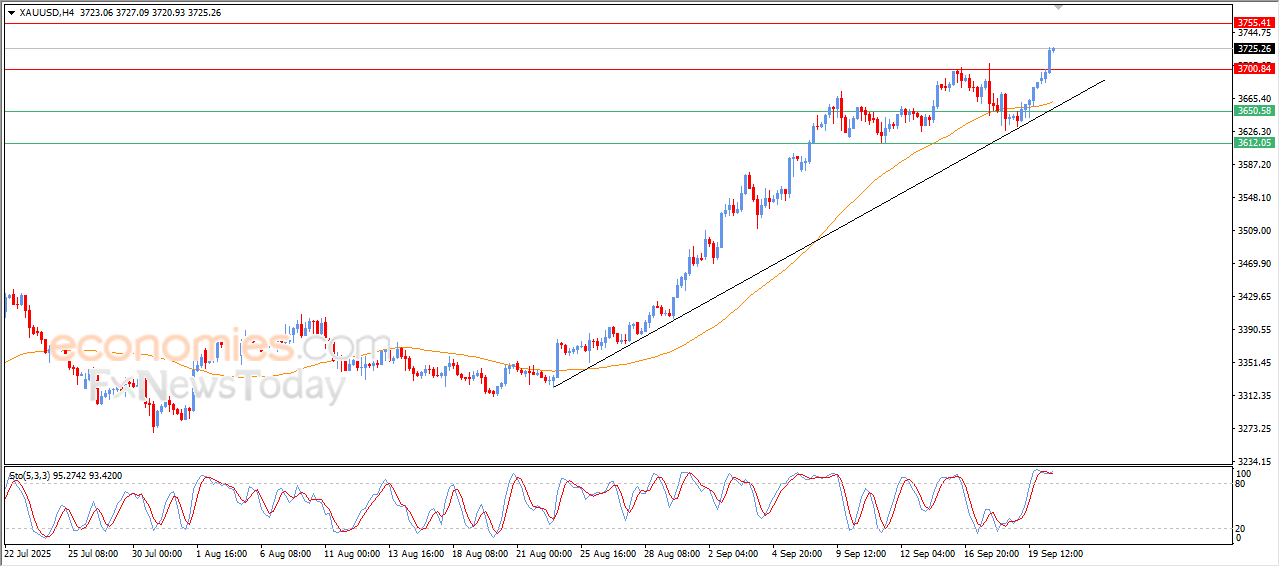Select the black 3725.26 current price tag

[x=1253, y=48]
